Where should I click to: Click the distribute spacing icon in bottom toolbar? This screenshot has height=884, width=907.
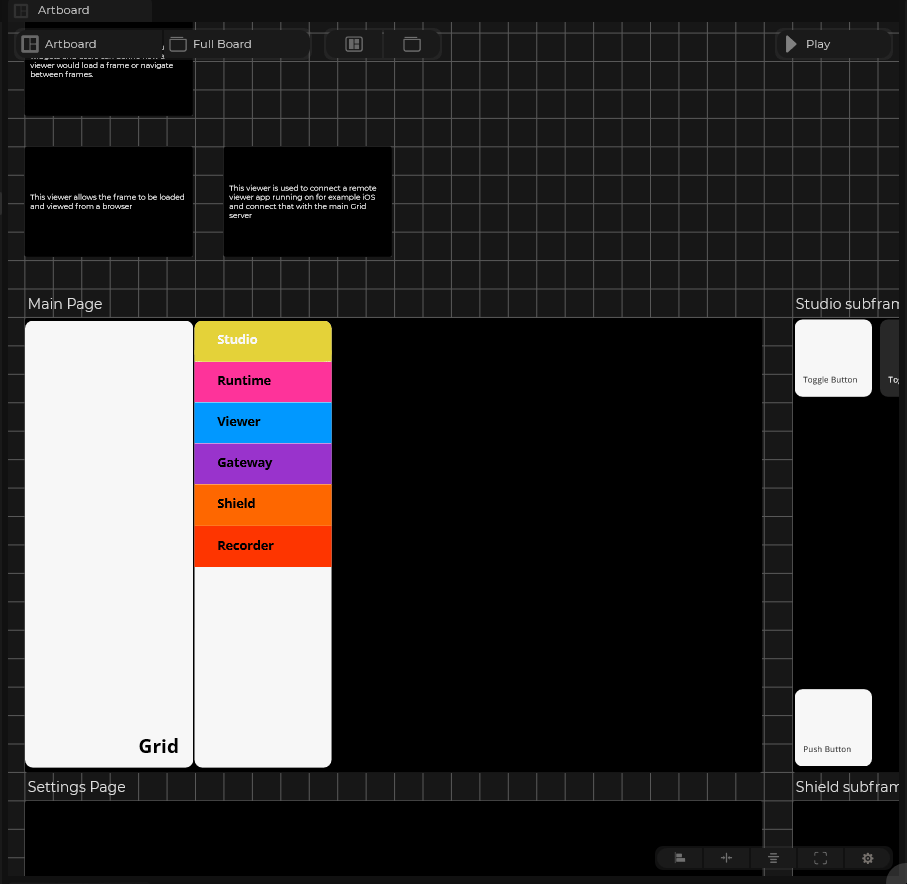click(727, 858)
